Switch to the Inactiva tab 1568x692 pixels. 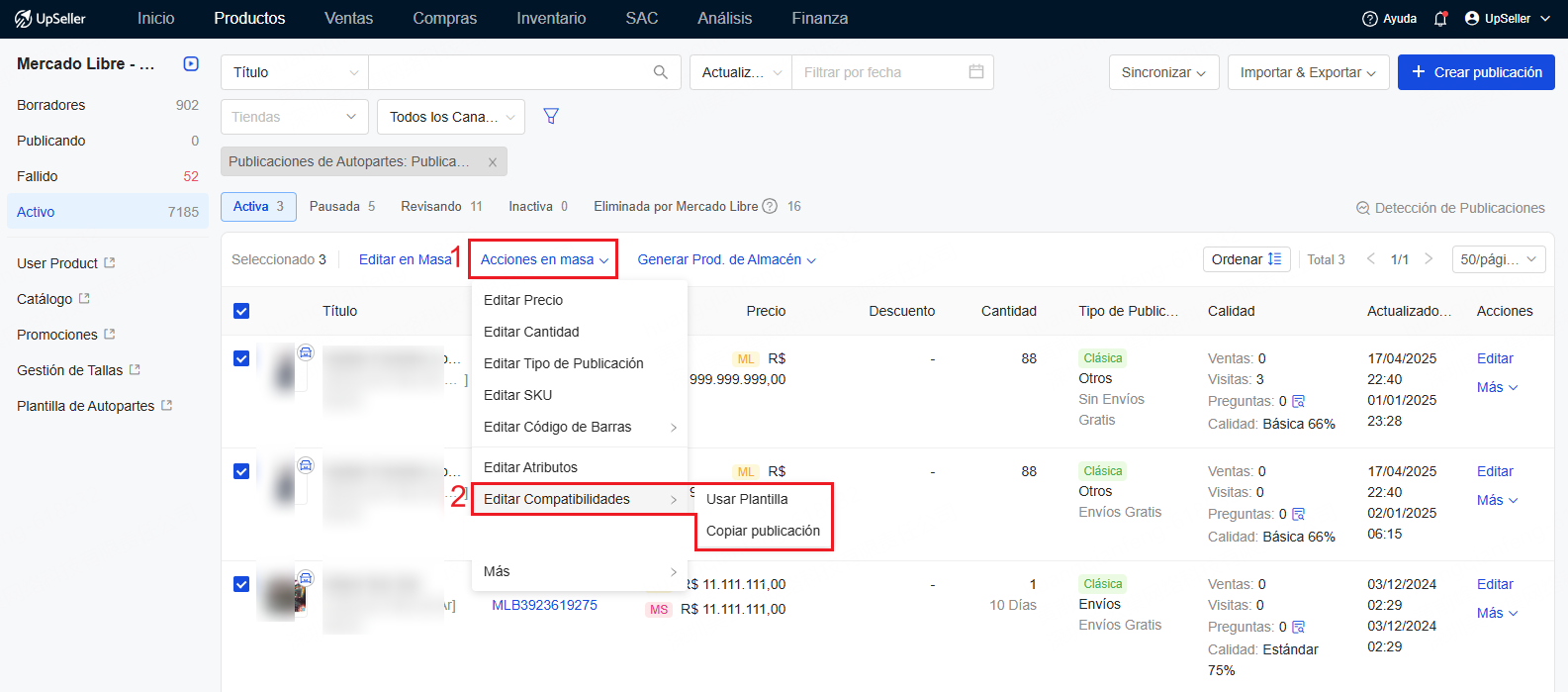(x=538, y=206)
